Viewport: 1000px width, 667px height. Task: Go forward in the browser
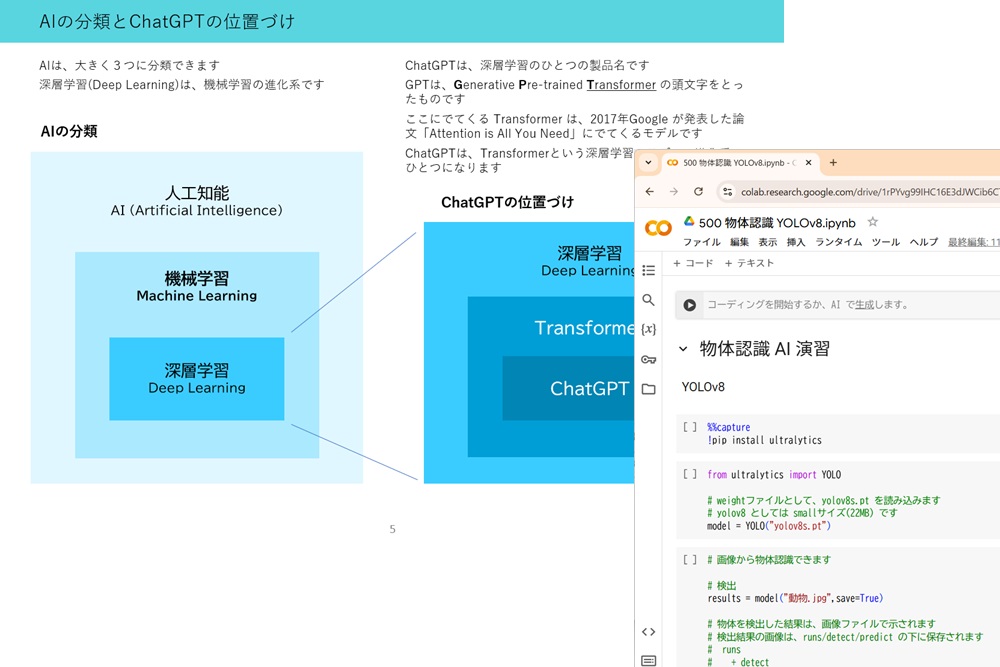(x=673, y=191)
